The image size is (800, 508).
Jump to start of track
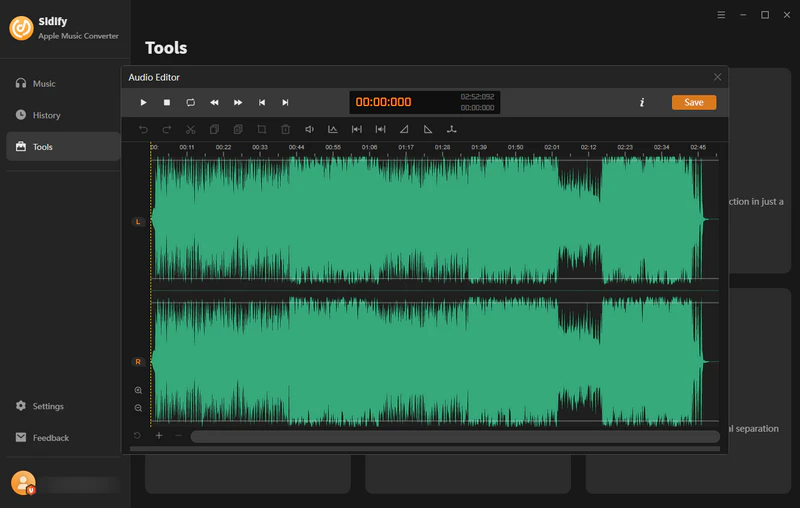click(262, 103)
